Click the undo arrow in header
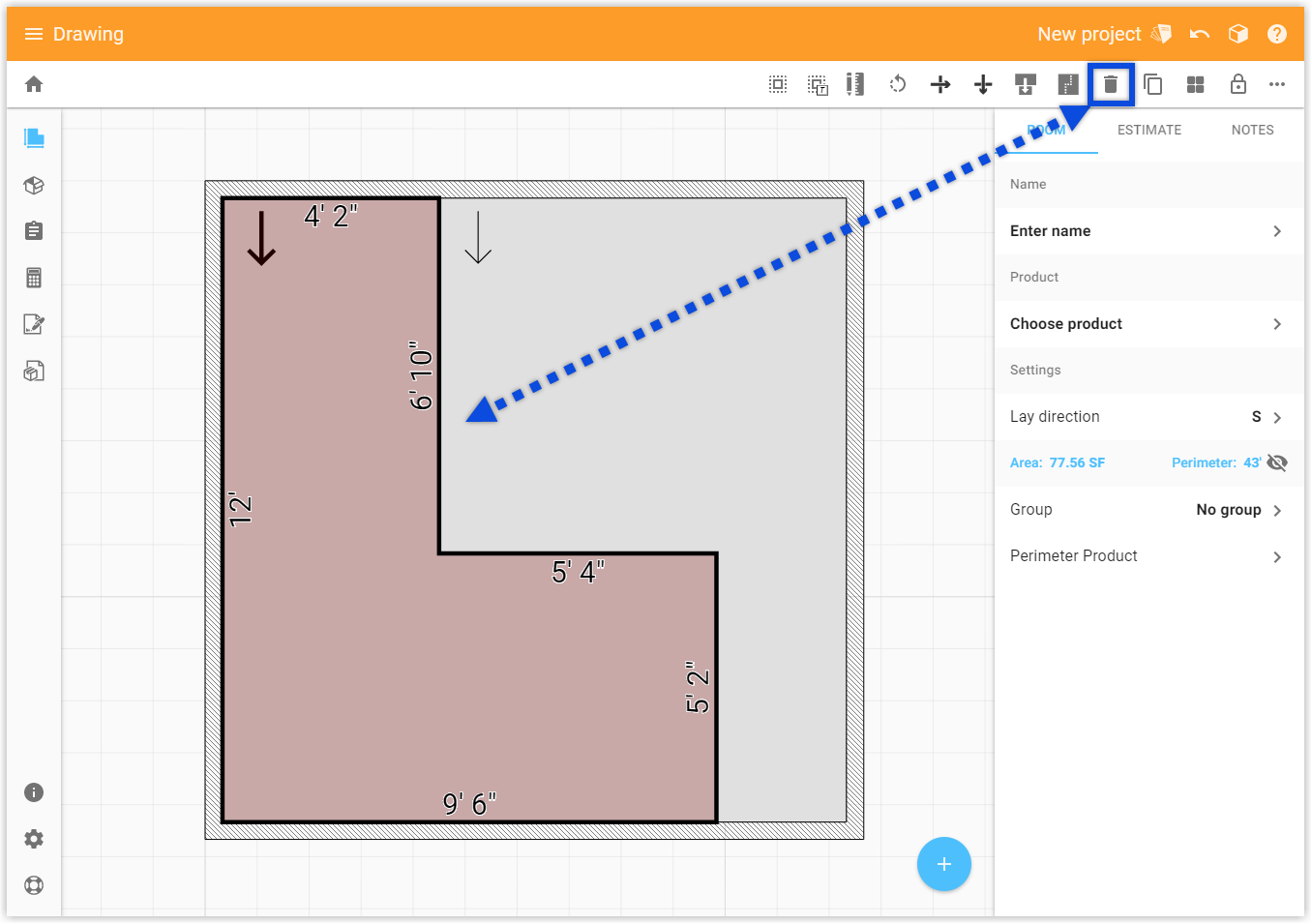This screenshot has height=924, width=1312. click(x=1200, y=34)
